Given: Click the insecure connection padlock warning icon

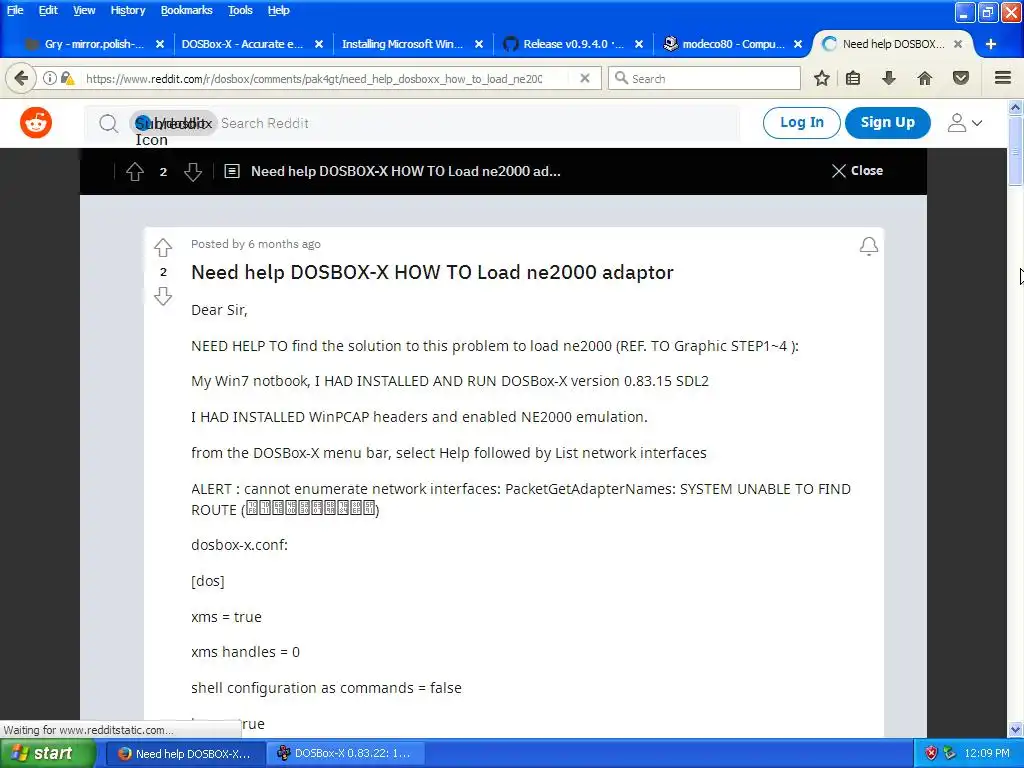Looking at the screenshot, I should click(x=67, y=78).
